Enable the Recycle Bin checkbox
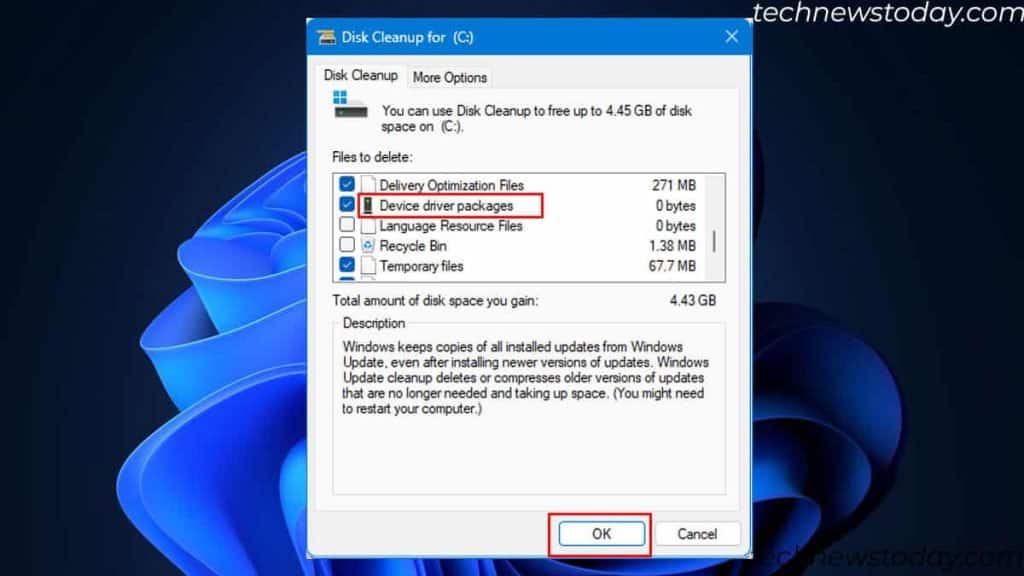 (x=346, y=245)
